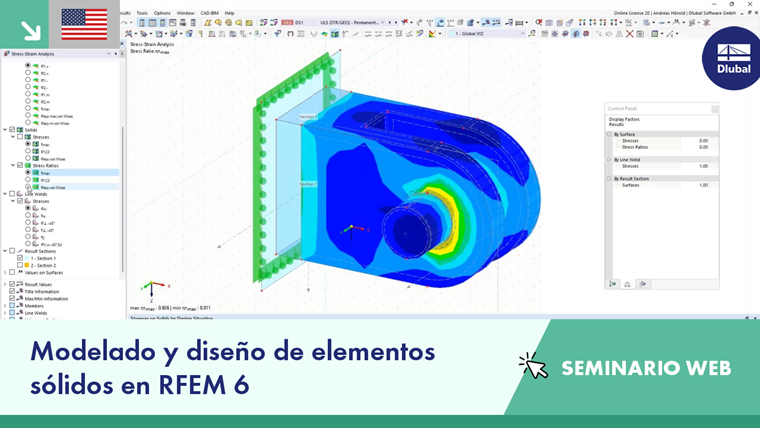
Task: Click the Values on Surfaces icon in the tree
Action: click(x=20, y=272)
